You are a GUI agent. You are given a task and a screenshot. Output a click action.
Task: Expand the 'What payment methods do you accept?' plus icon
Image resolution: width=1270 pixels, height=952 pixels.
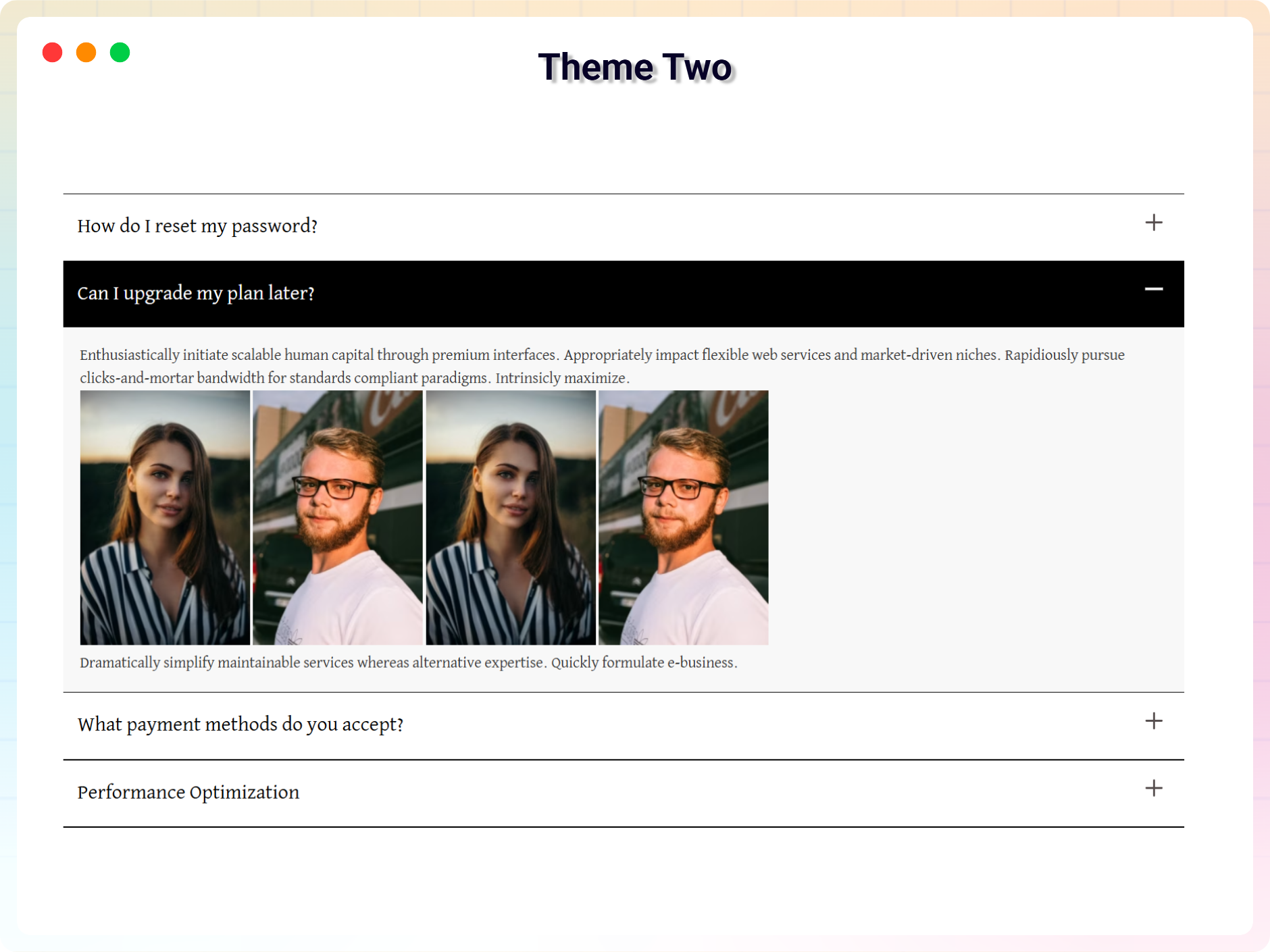pyautogui.click(x=1153, y=721)
